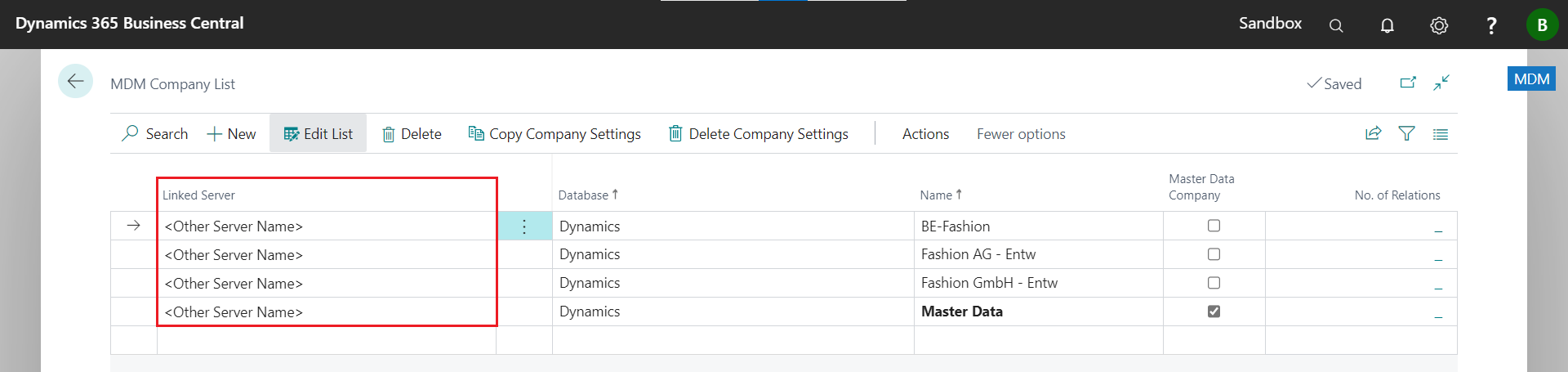Viewport: 1568px width, 372px height.
Task: Select the Fashion GmbH - Entw name cell
Action: pos(1038,283)
